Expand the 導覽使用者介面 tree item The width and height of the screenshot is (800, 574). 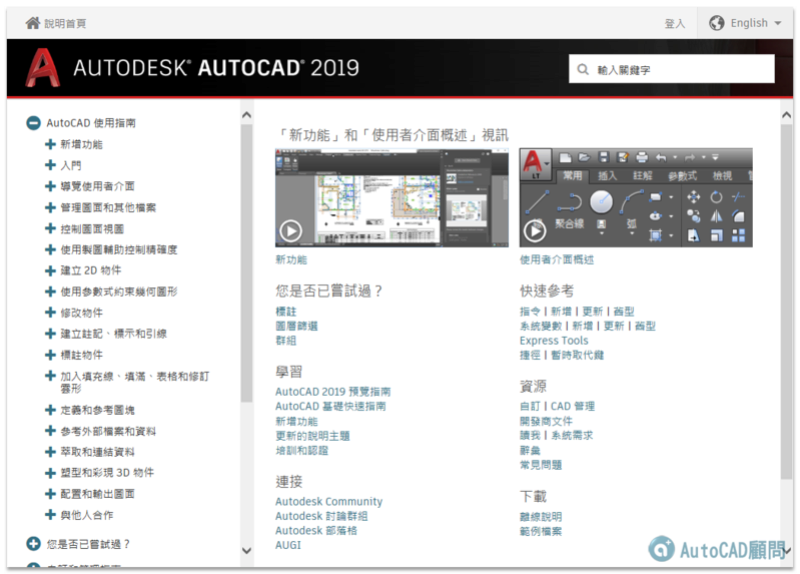(50, 186)
